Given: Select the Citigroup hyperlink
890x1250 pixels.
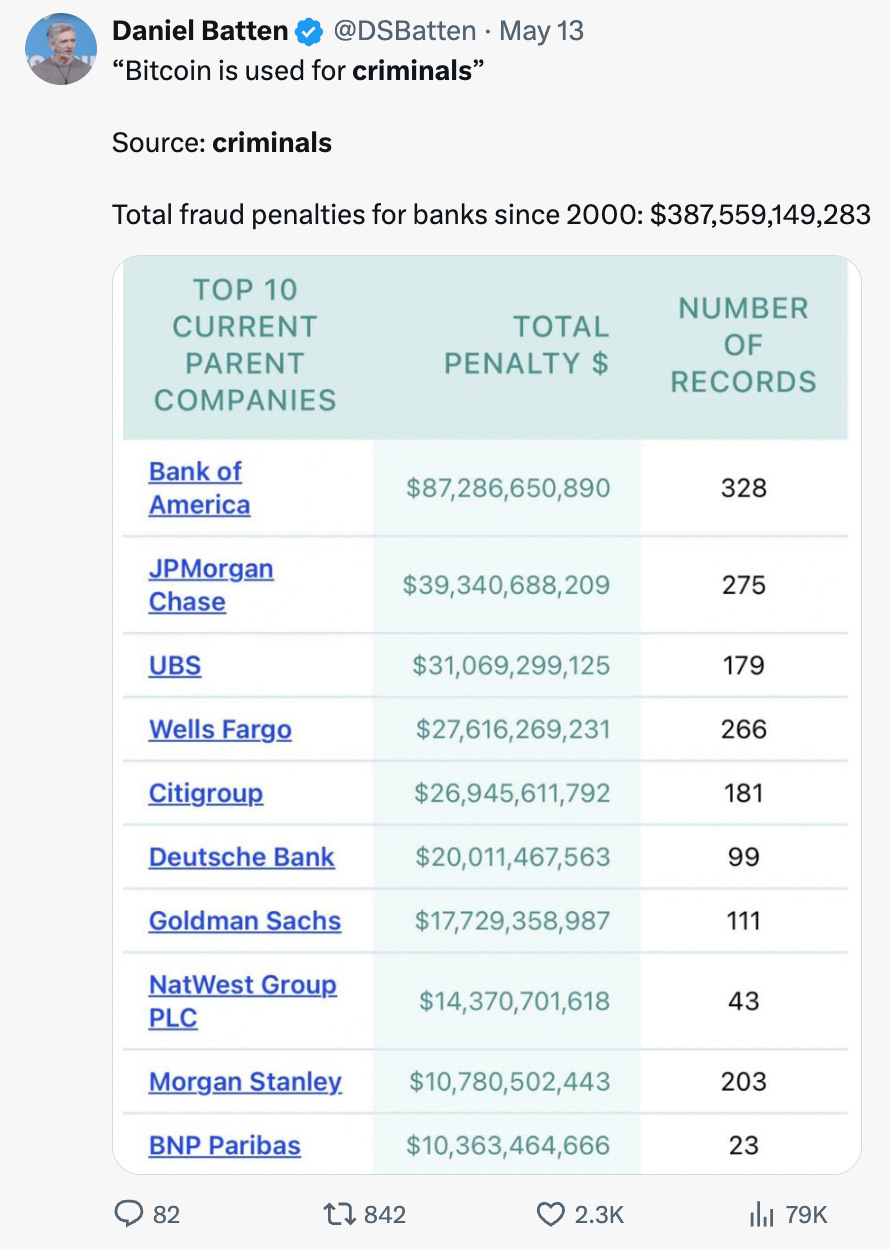Looking at the screenshot, I should 205,793.
